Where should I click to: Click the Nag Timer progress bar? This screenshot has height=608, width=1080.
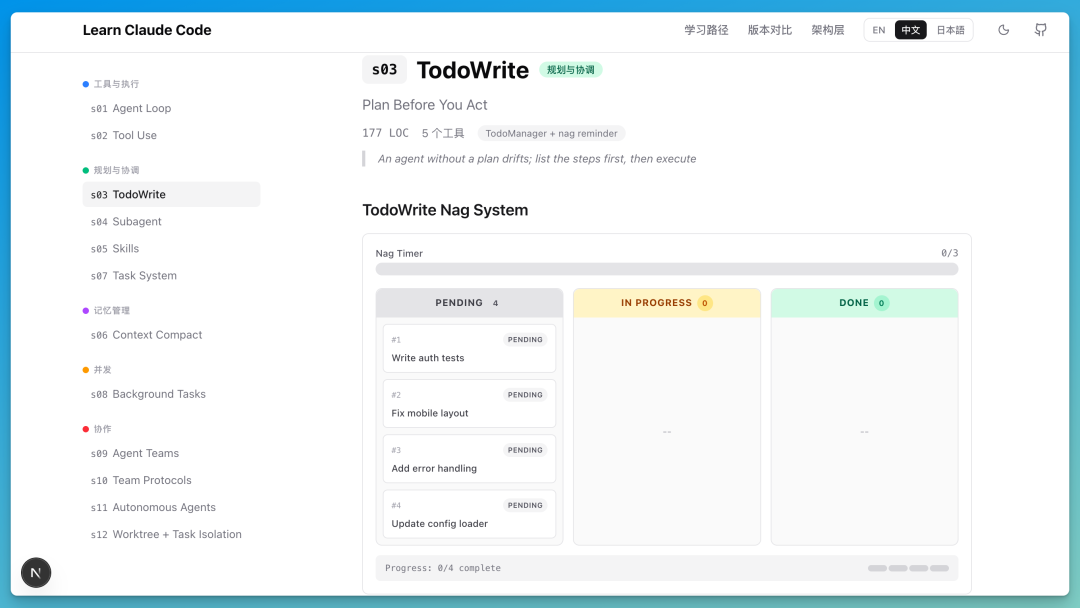[x=667, y=269]
